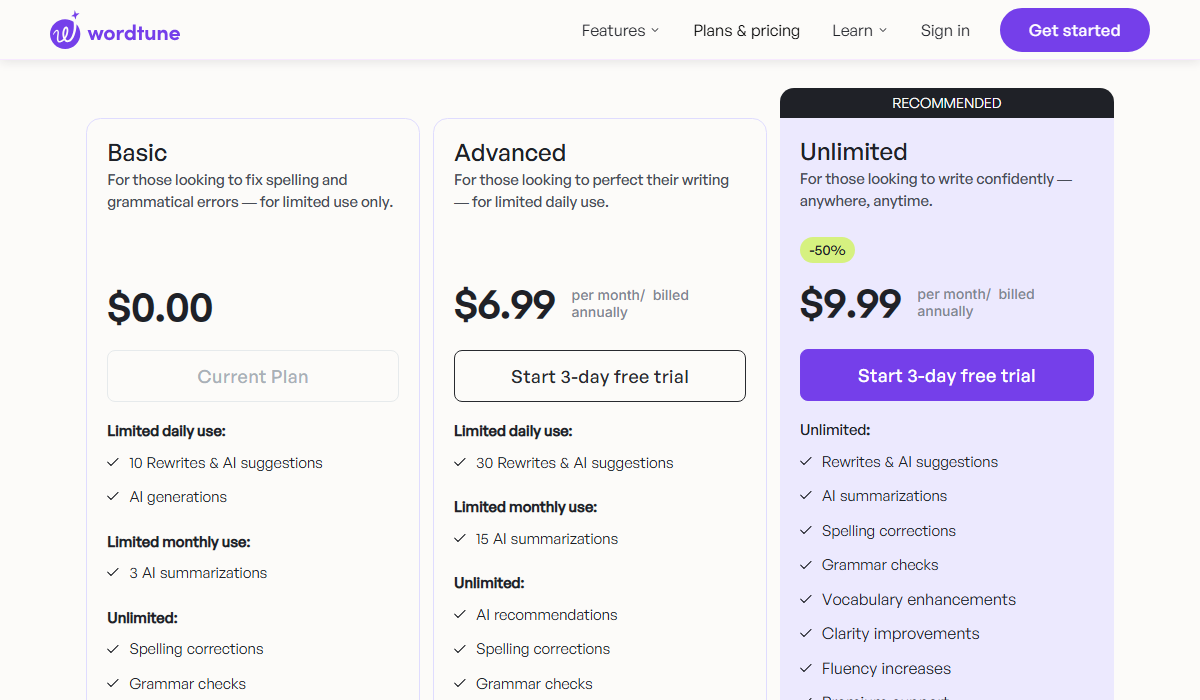Click checkmark next to "Clarity improvements"
The image size is (1200, 700).
coord(806,633)
